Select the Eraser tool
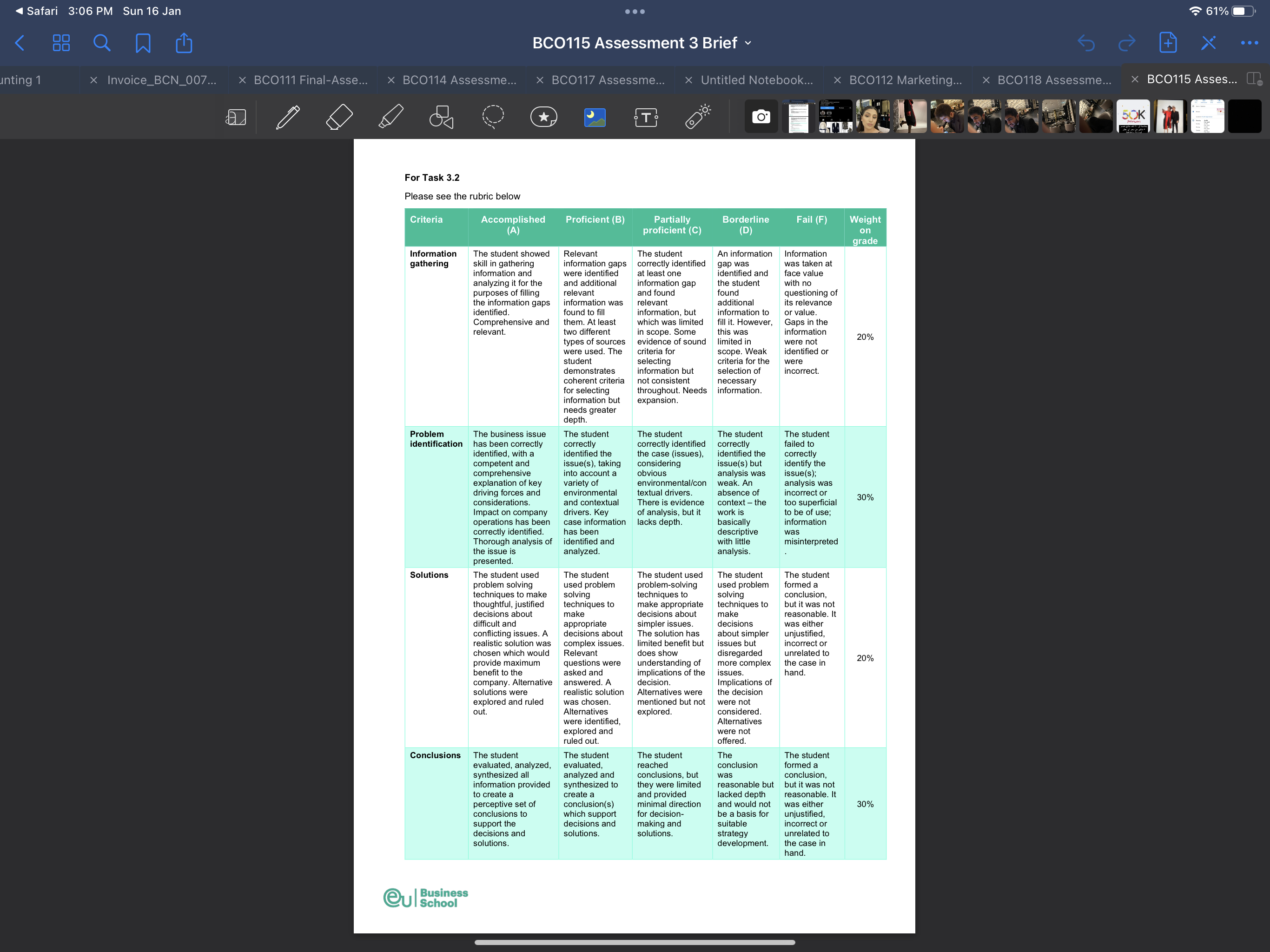This screenshot has width=1270, height=952. [339, 117]
